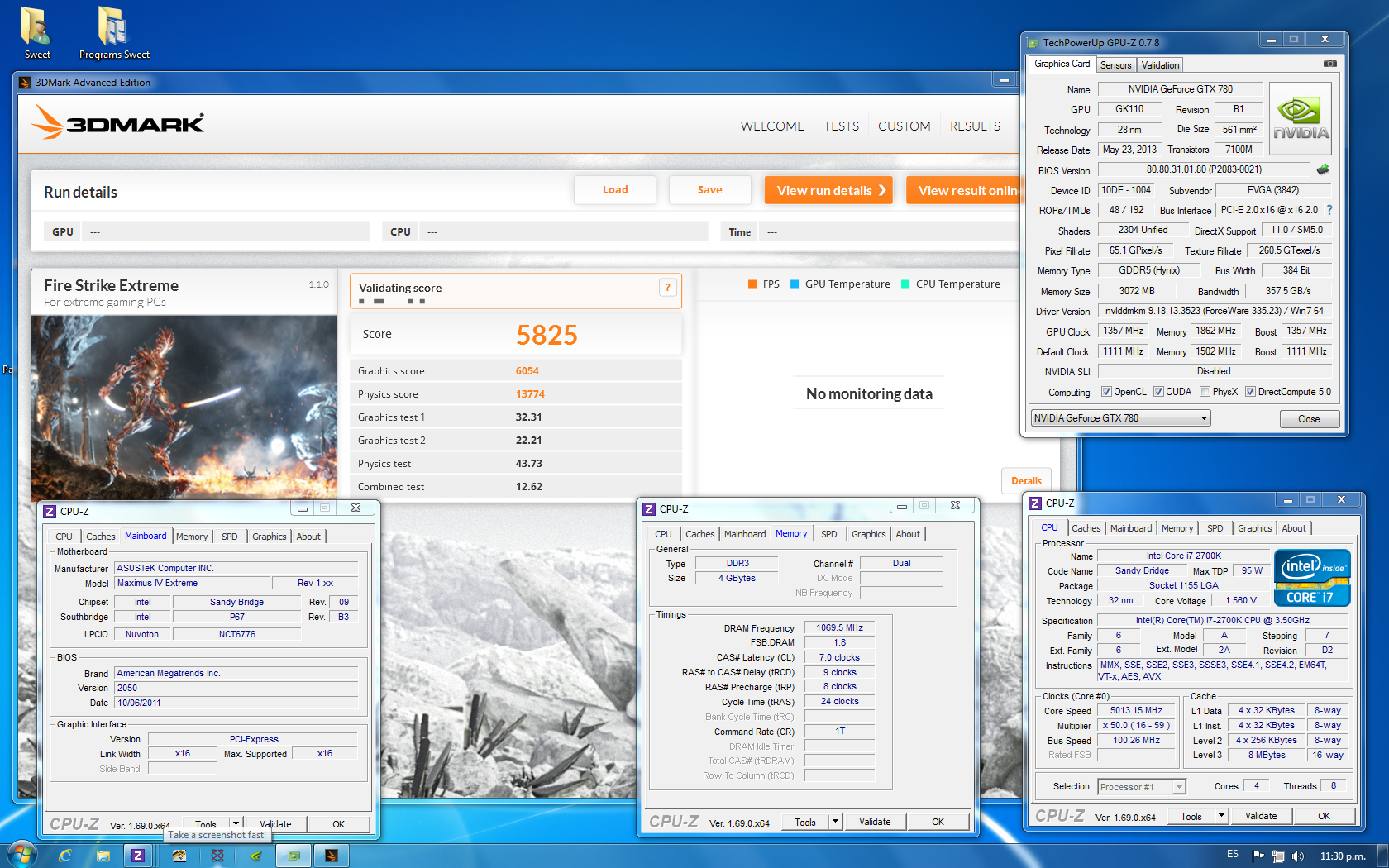The width and height of the screenshot is (1389, 868).
Task: Switch to the Sensors tab in GPU-Z
Action: [1115, 65]
